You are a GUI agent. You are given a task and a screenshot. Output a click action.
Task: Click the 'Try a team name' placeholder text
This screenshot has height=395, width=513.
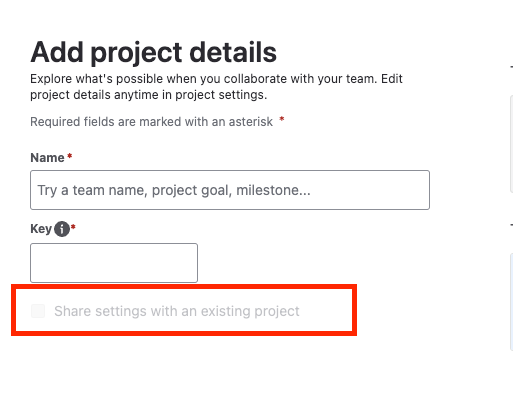point(174,190)
